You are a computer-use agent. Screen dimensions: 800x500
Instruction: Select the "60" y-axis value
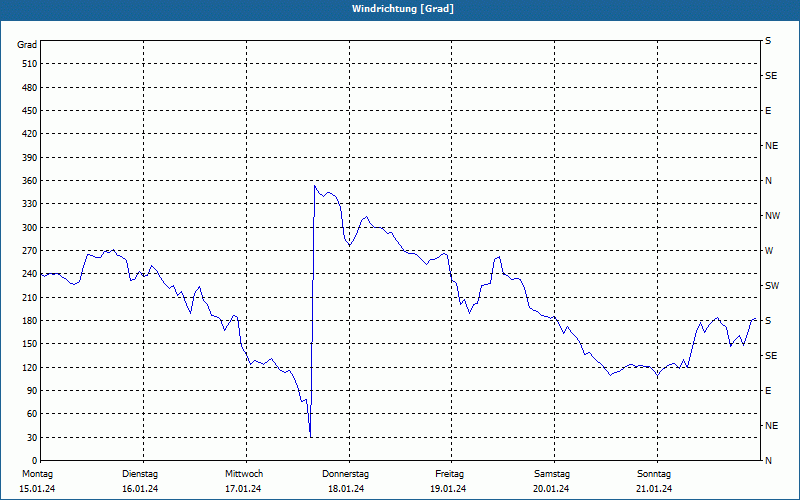point(32,414)
